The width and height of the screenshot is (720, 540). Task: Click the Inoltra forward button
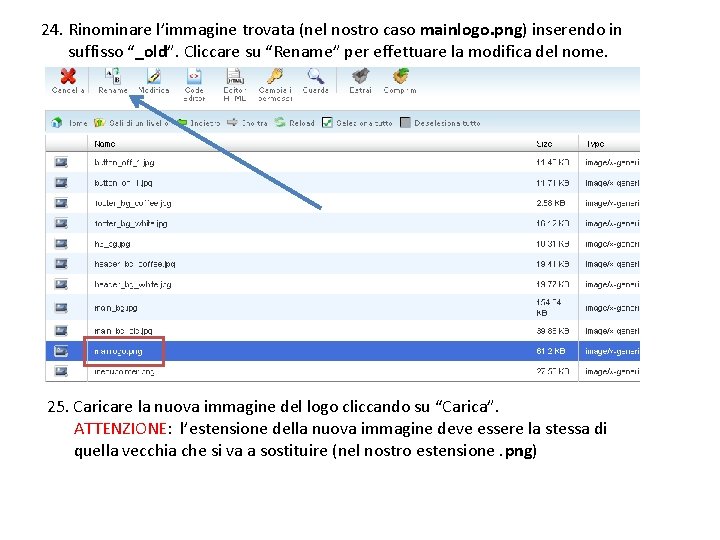[x=248, y=123]
